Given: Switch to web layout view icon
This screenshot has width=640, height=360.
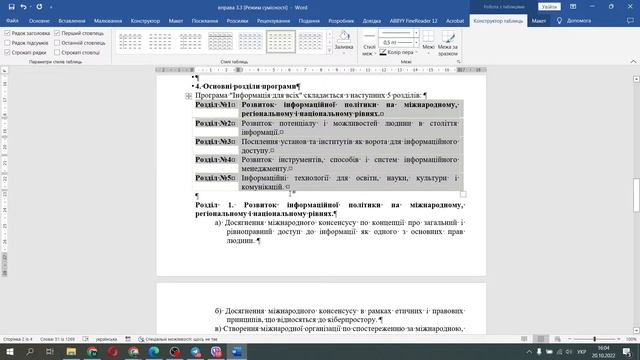Looking at the screenshot, I should [558, 339].
